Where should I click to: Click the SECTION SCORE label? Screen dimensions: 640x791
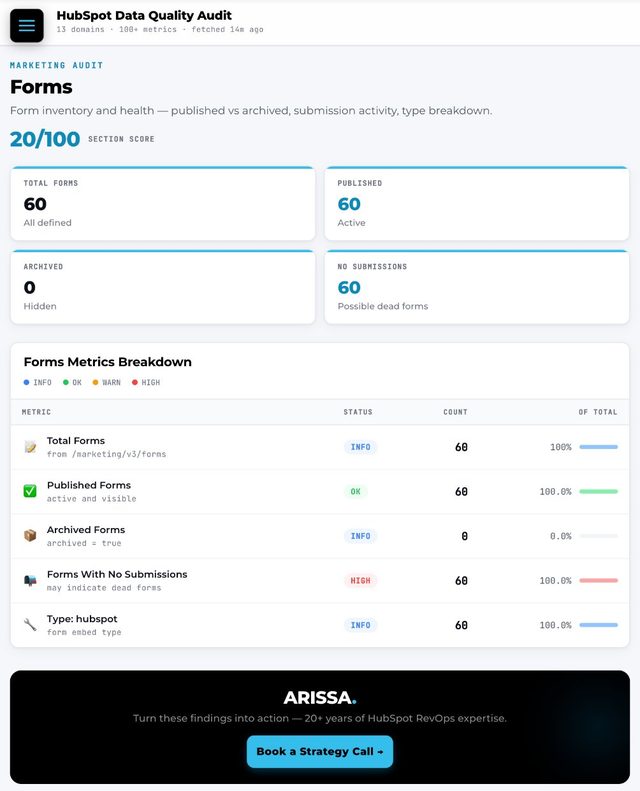click(121, 139)
